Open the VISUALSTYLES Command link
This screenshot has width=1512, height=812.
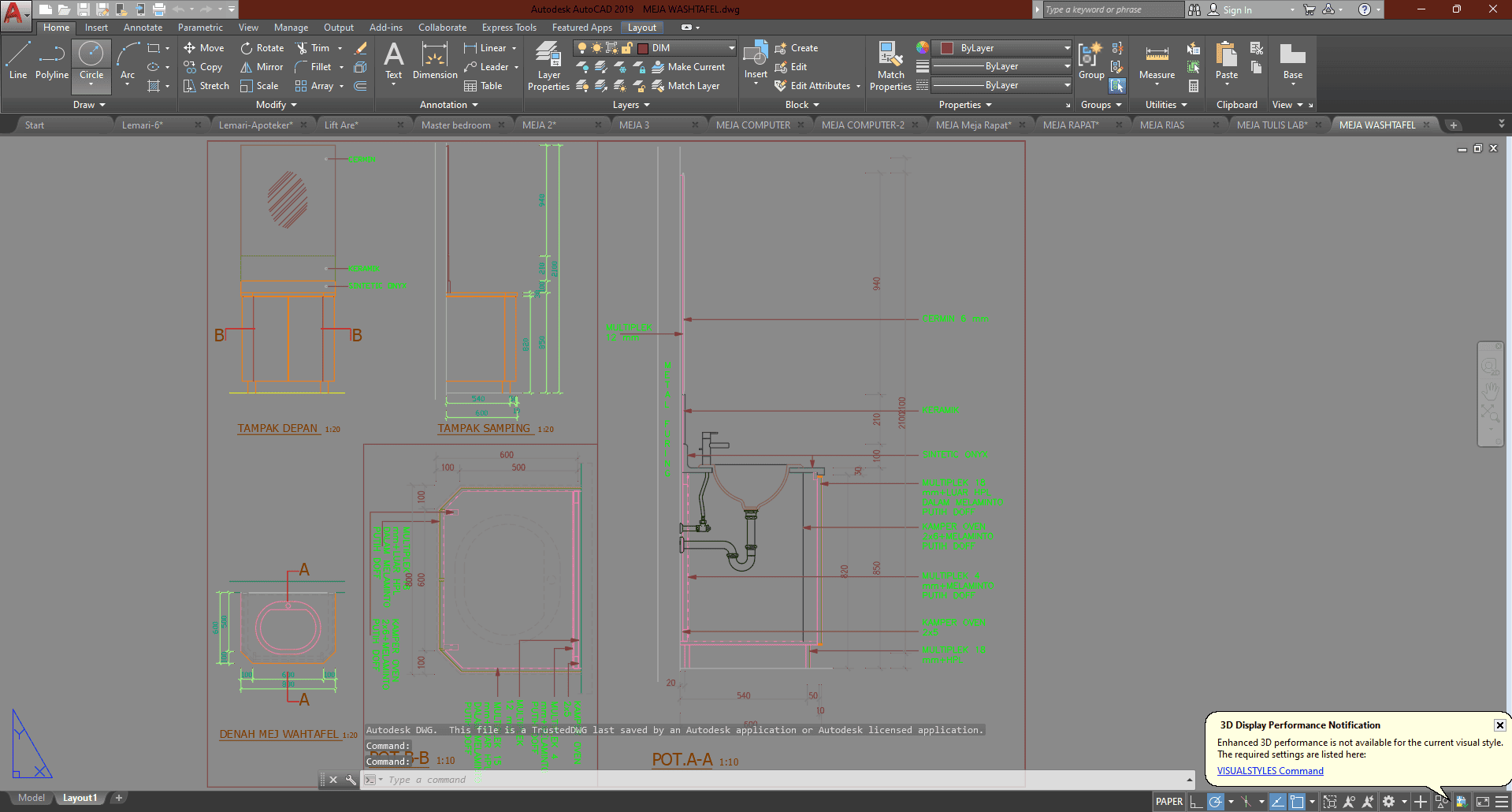(x=1270, y=771)
